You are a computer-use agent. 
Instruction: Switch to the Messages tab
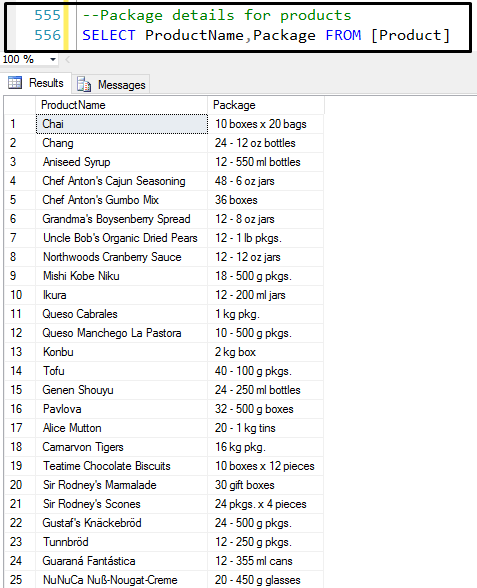pos(111,84)
